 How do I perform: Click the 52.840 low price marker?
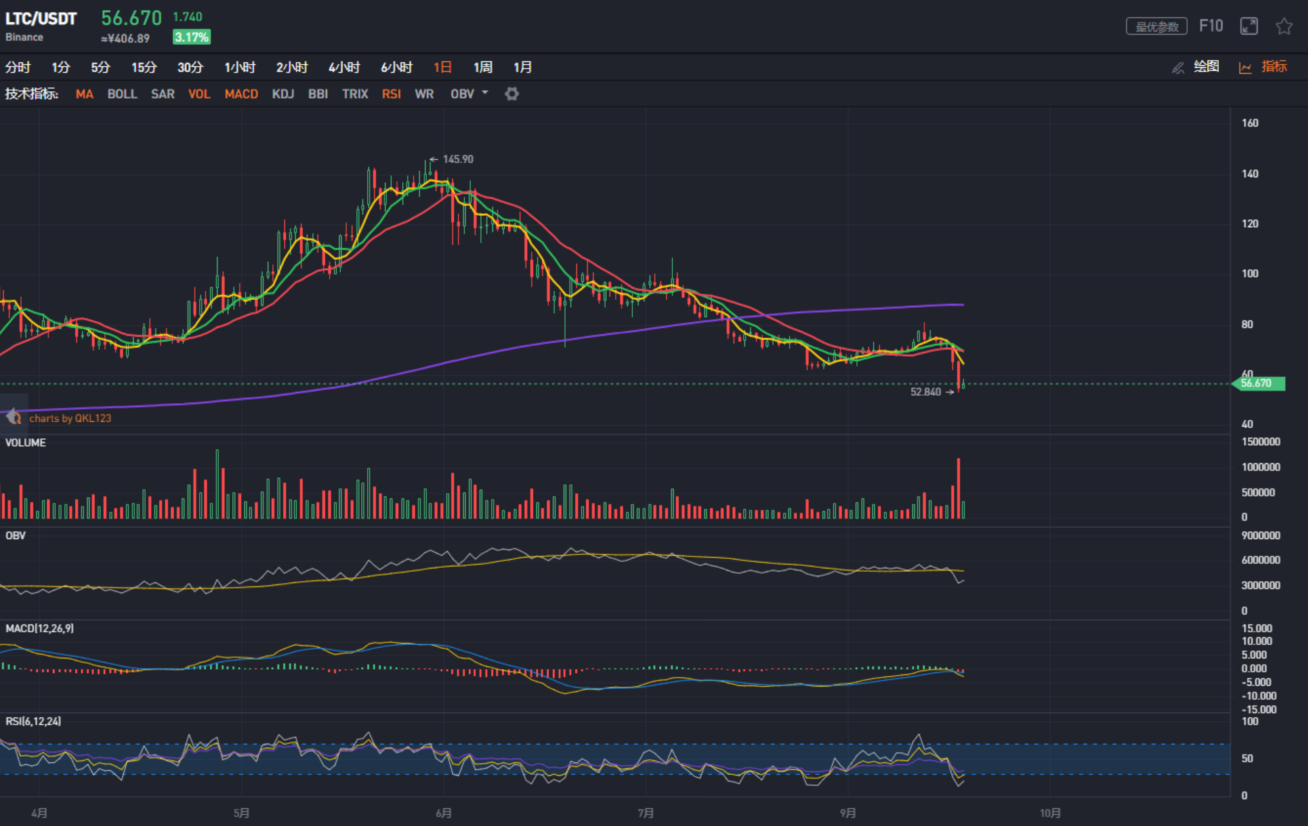(926, 392)
